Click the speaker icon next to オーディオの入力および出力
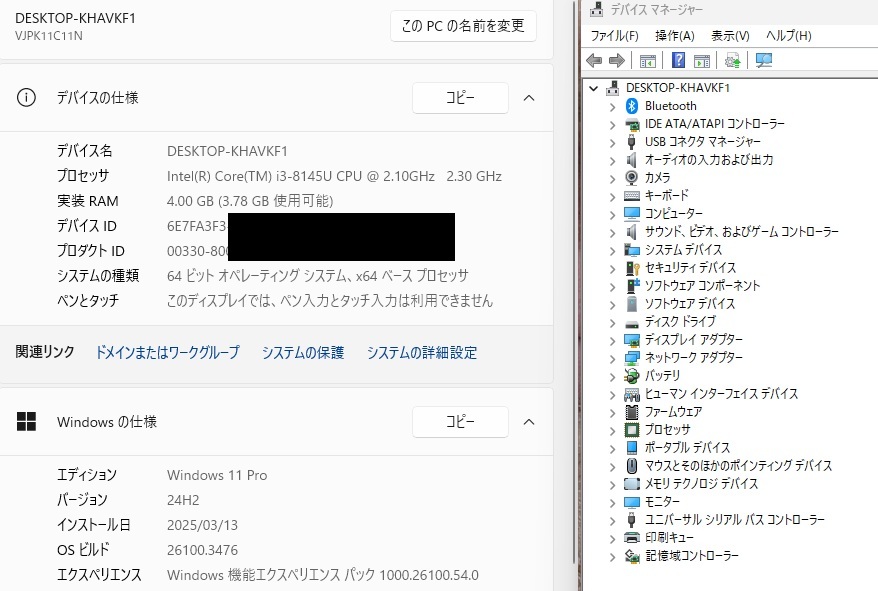This screenshot has height=591, width=878. pyautogui.click(x=632, y=160)
